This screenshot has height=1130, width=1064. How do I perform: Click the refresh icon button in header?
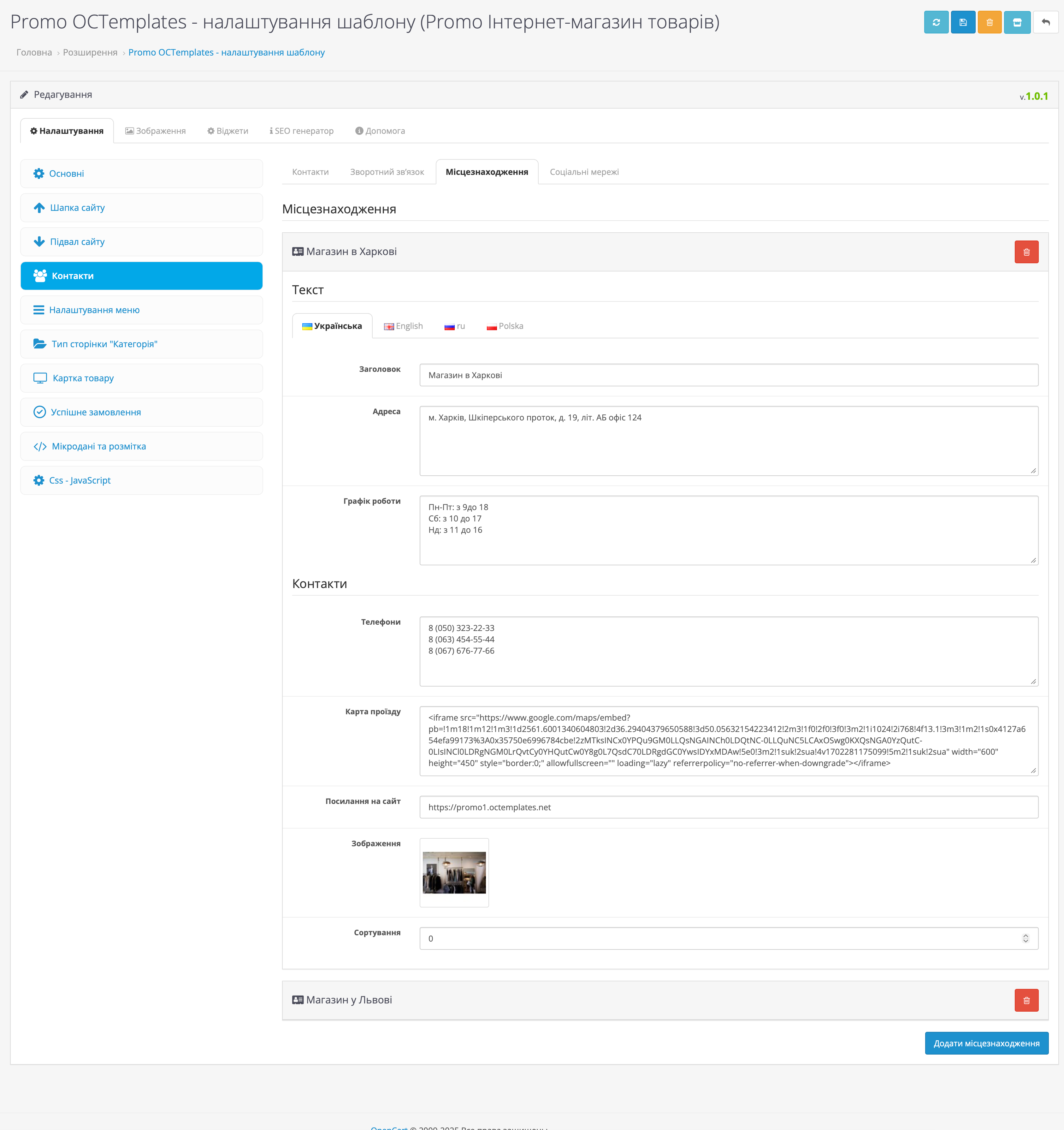coord(936,23)
